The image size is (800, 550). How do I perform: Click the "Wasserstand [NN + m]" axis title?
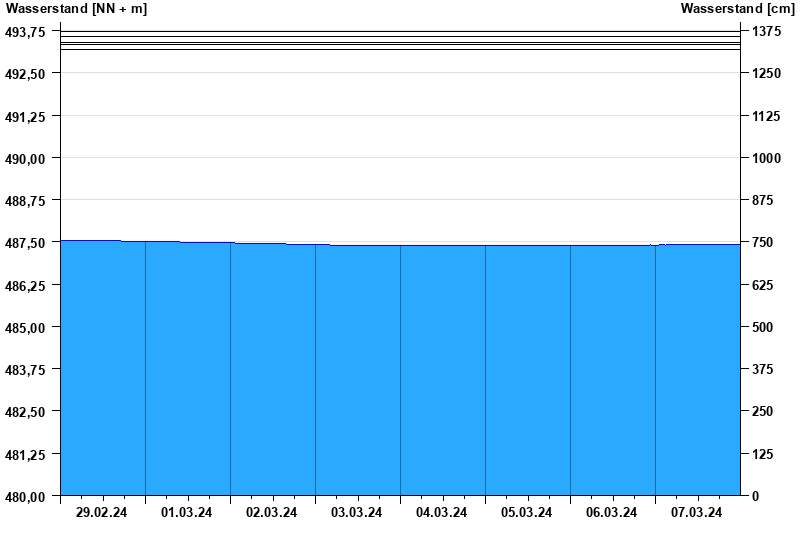(x=76, y=9)
